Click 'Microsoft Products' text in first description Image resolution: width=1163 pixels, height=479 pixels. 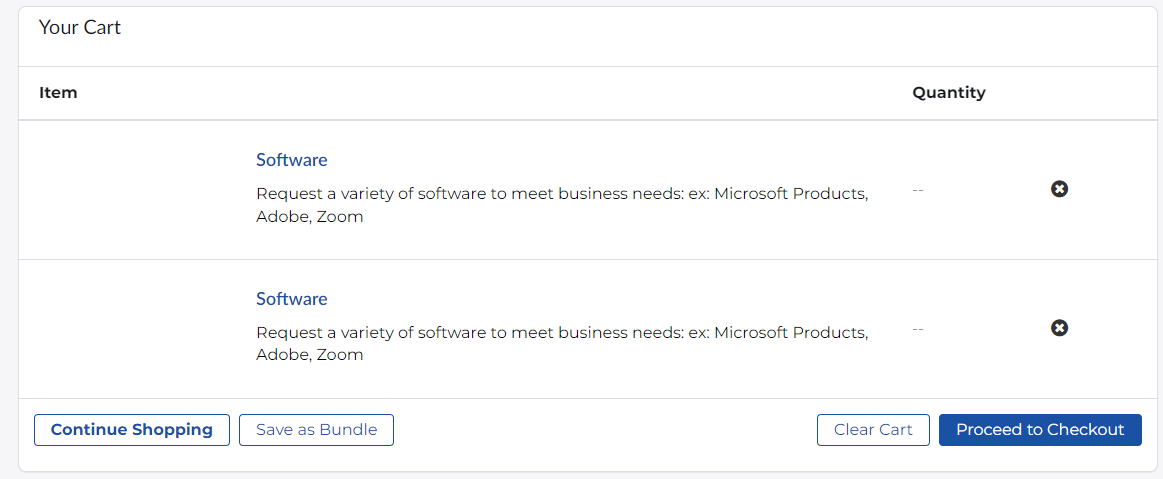click(x=791, y=194)
